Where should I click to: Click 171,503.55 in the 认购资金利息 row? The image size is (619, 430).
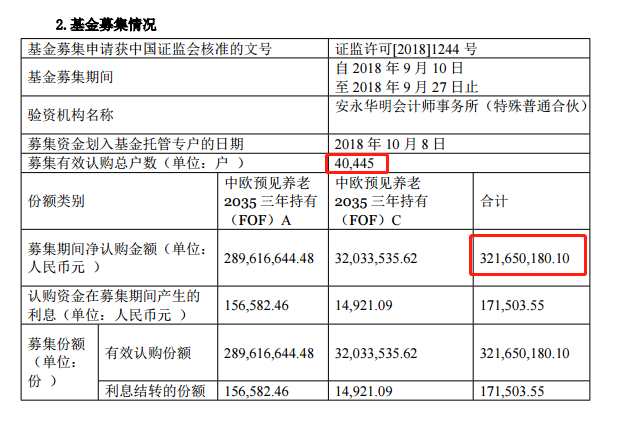[x=517, y=306]
